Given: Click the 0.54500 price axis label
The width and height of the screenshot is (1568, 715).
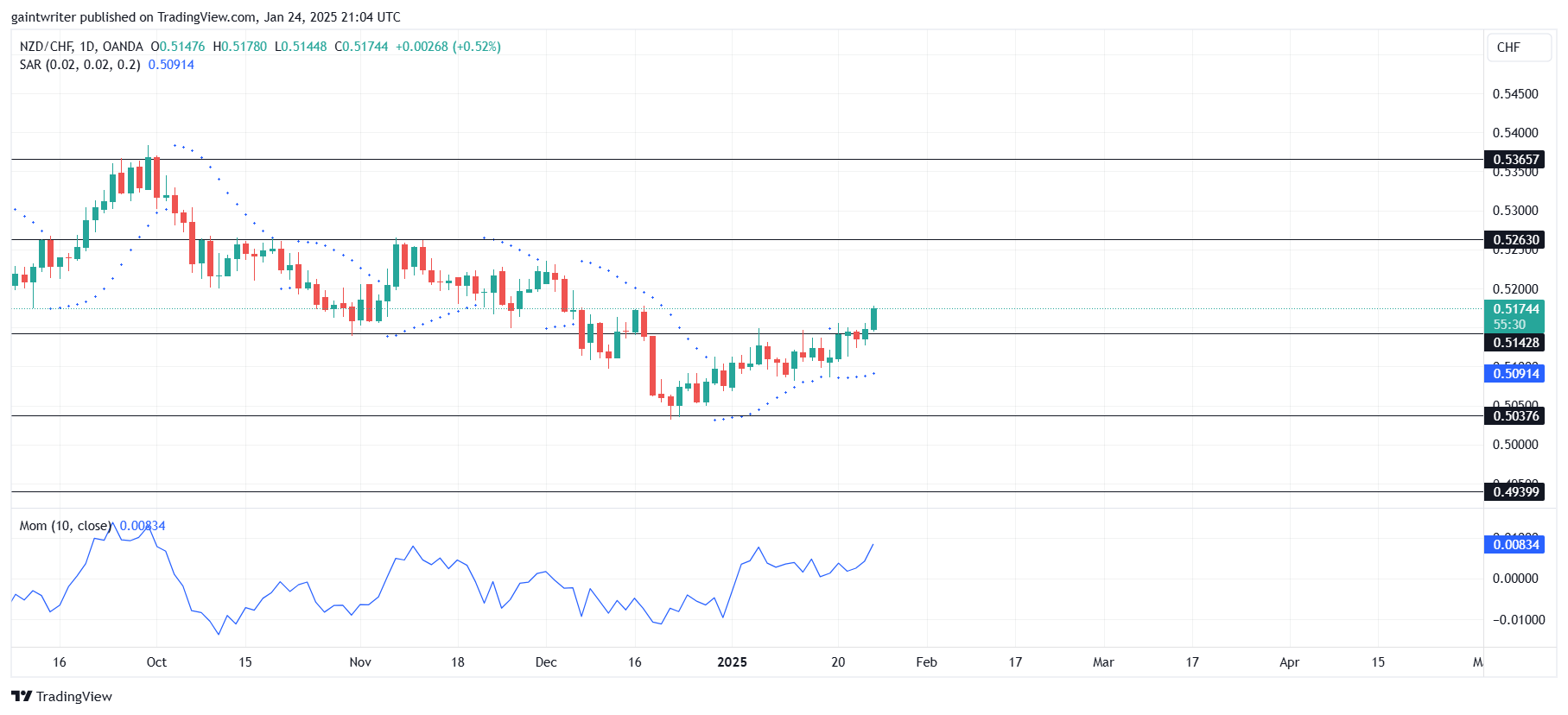Looking at the screenshot, I should click(1515, 93).
